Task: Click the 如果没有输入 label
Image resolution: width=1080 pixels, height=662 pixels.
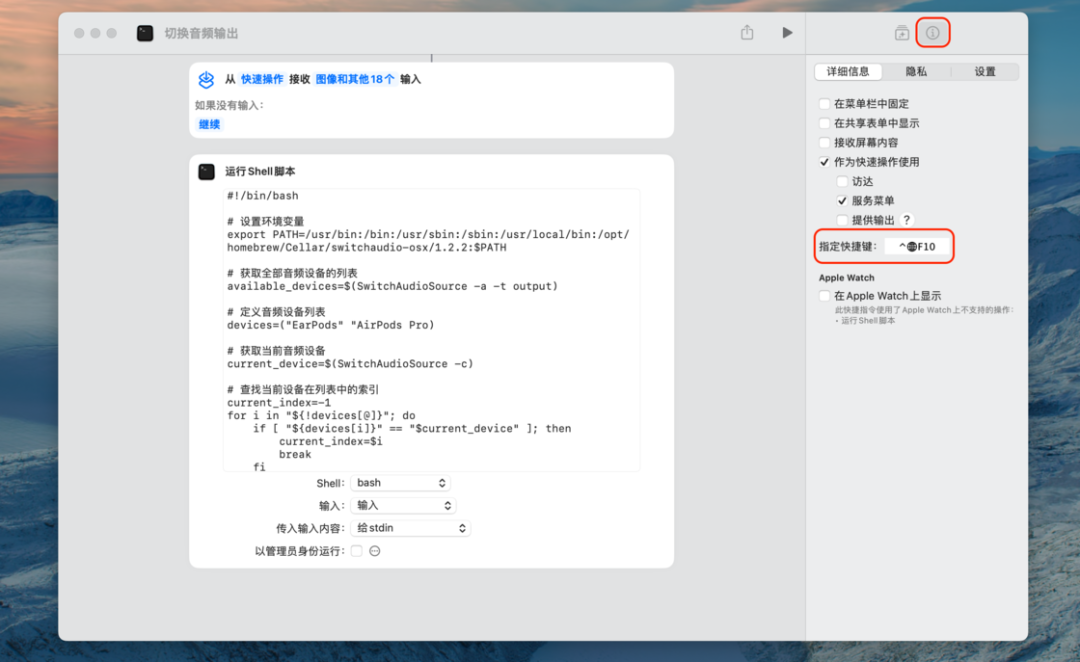Action: (x=229, y=105)
